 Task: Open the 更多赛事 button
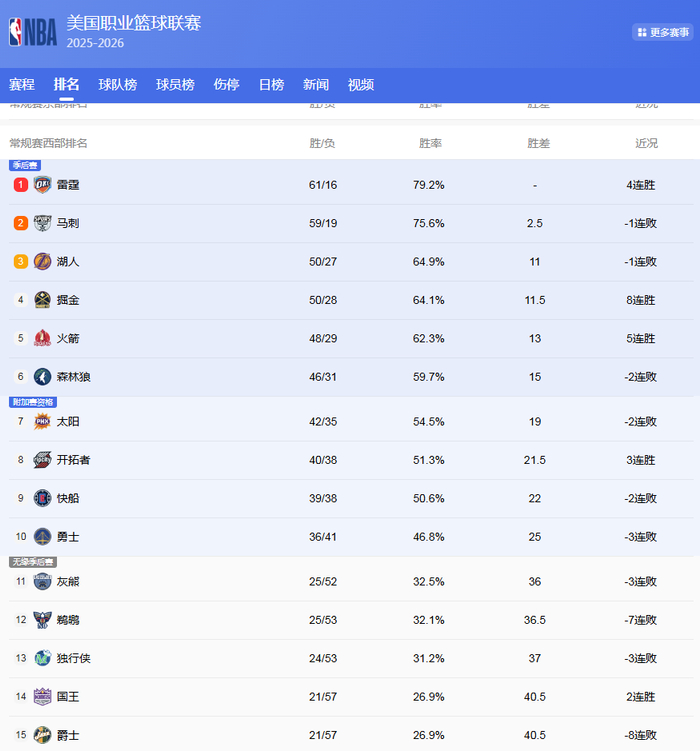click(663, 32)
